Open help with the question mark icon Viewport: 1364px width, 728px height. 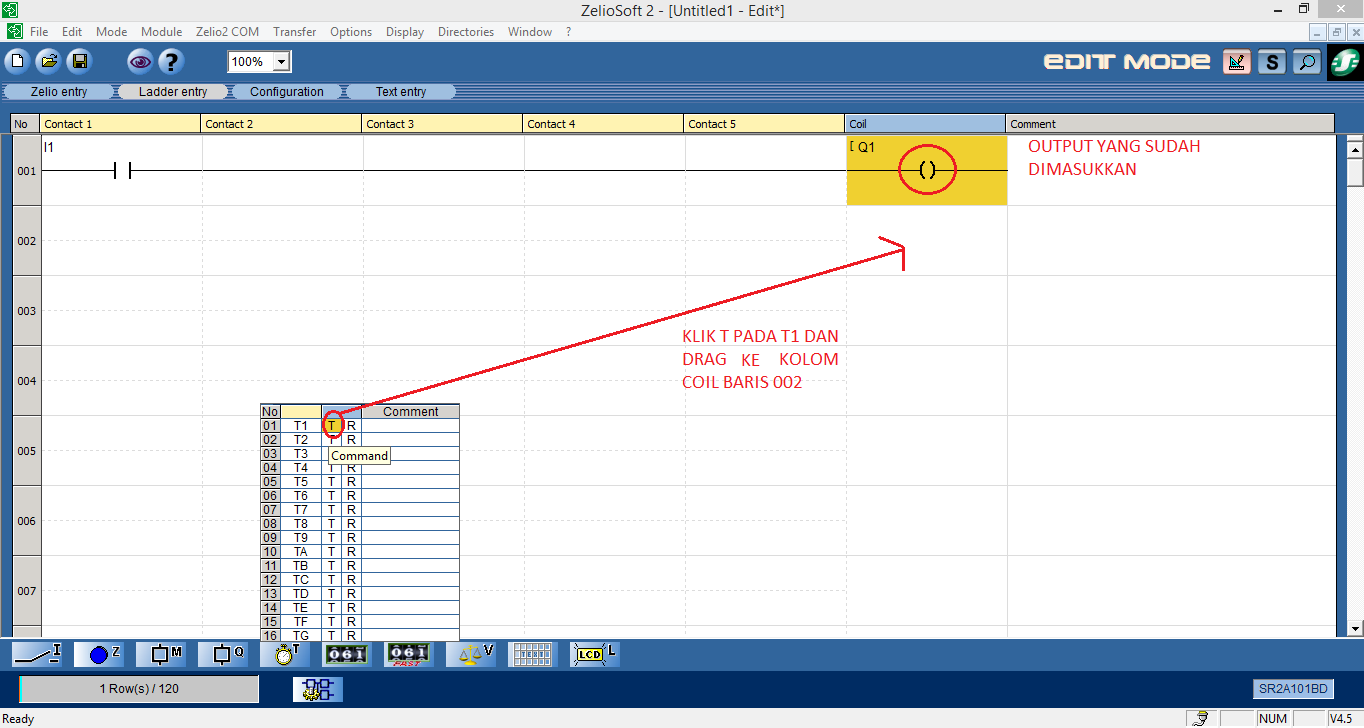click(x=171, y=62)
